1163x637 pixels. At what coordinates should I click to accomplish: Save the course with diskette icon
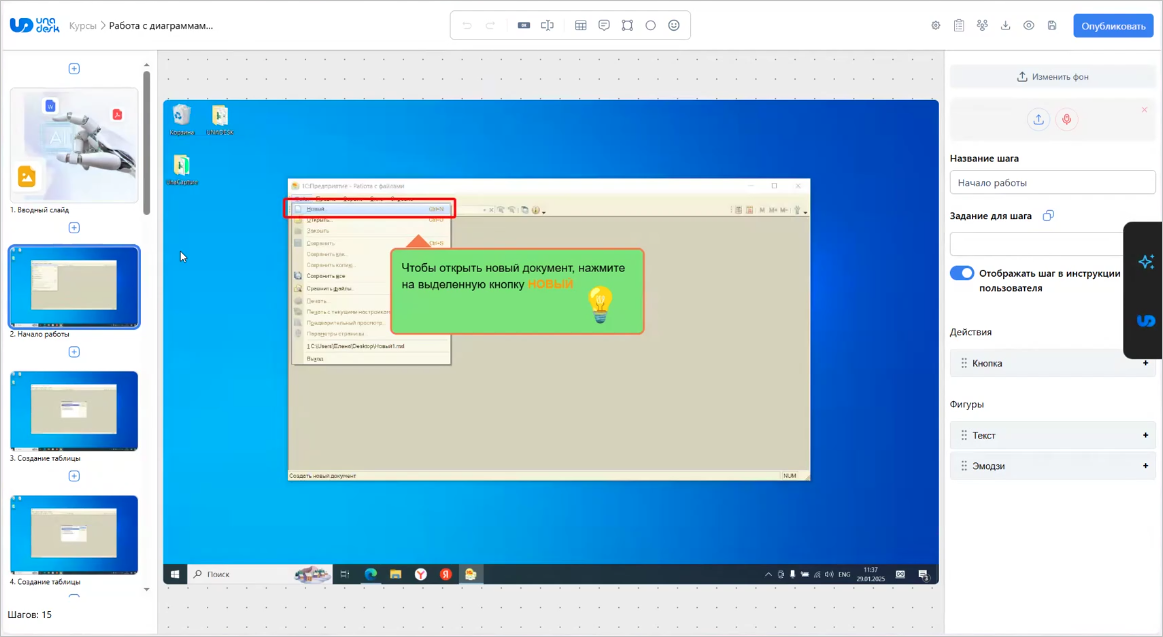pyautogui.click(x=1052, y=25)
